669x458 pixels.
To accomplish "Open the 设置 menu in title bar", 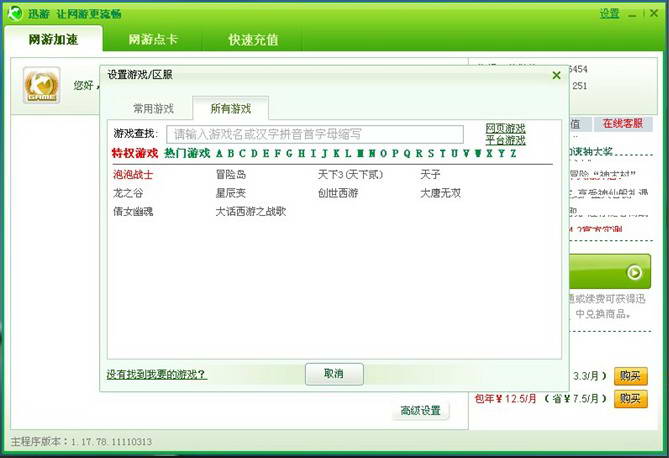I will [x=609, y=13].
